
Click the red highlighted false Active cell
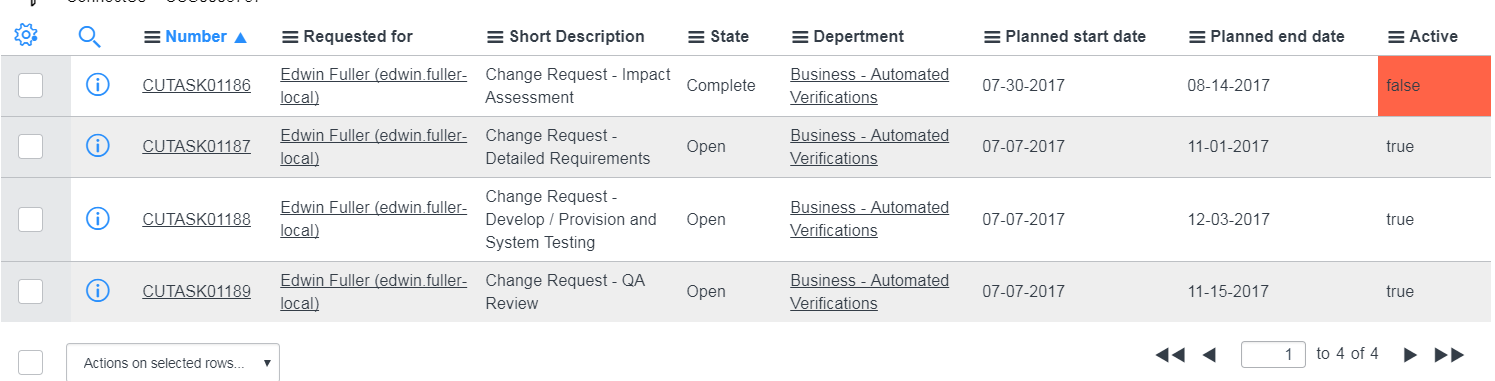click(x=1434, y=85)
